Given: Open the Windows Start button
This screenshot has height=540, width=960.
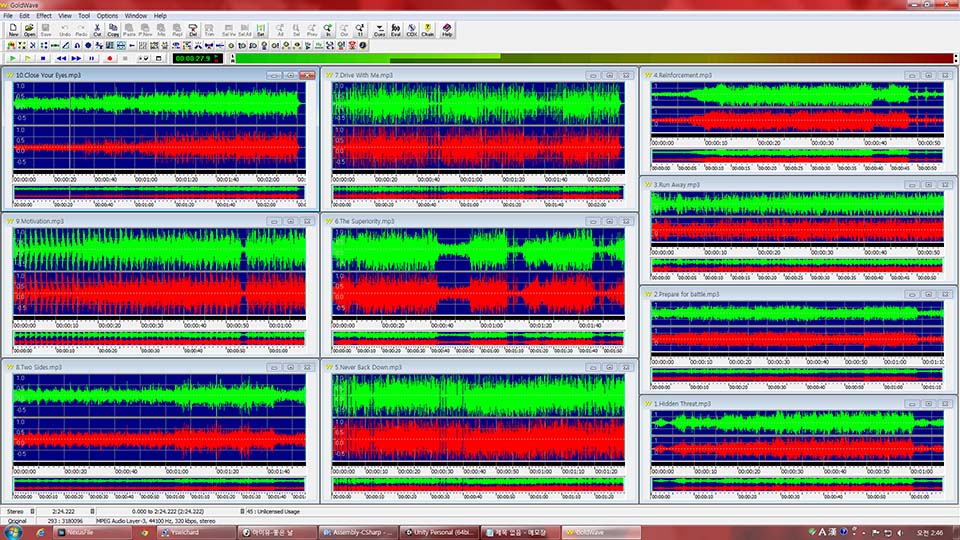Looking at the screenshot, I should [x=12, y=532].
